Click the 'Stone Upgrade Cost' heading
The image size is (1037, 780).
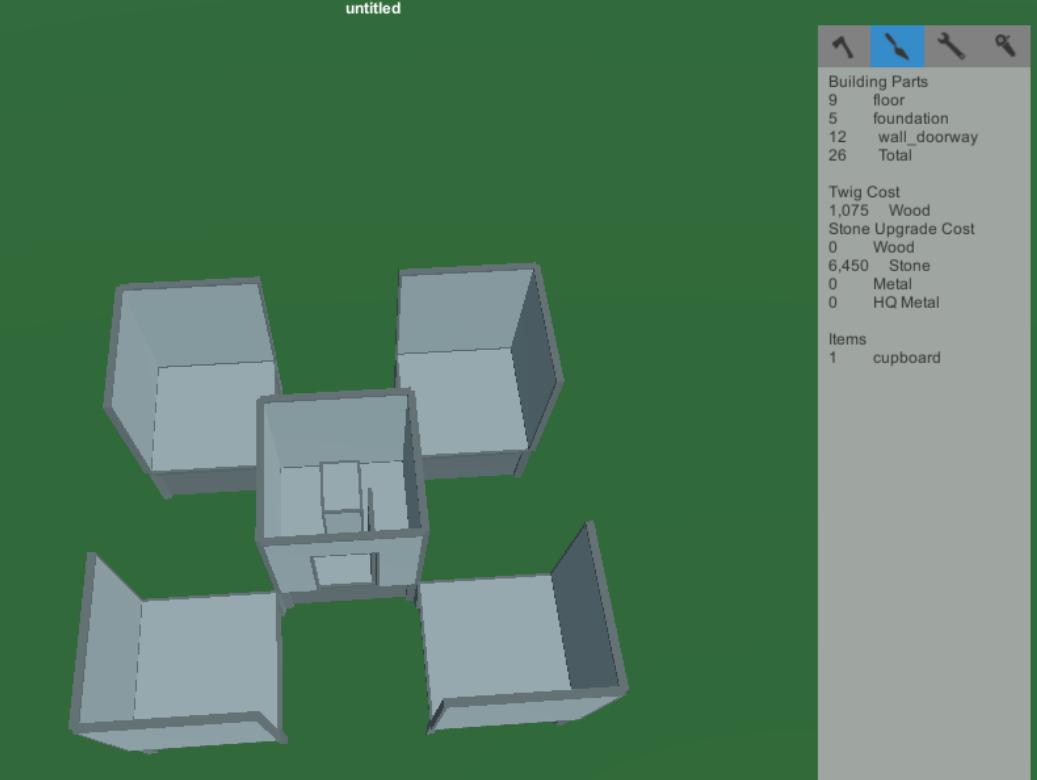pyautogui.click(x=901, y=229)
